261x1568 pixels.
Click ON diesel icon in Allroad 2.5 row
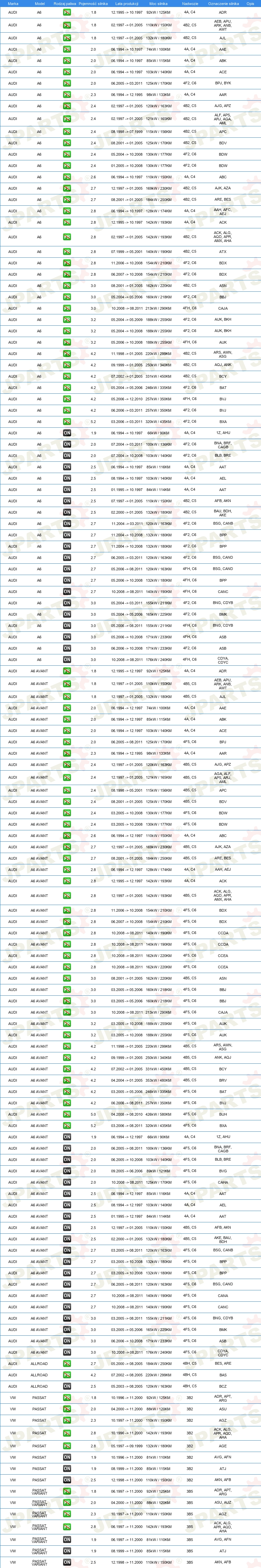click(x=67, y=1387)
